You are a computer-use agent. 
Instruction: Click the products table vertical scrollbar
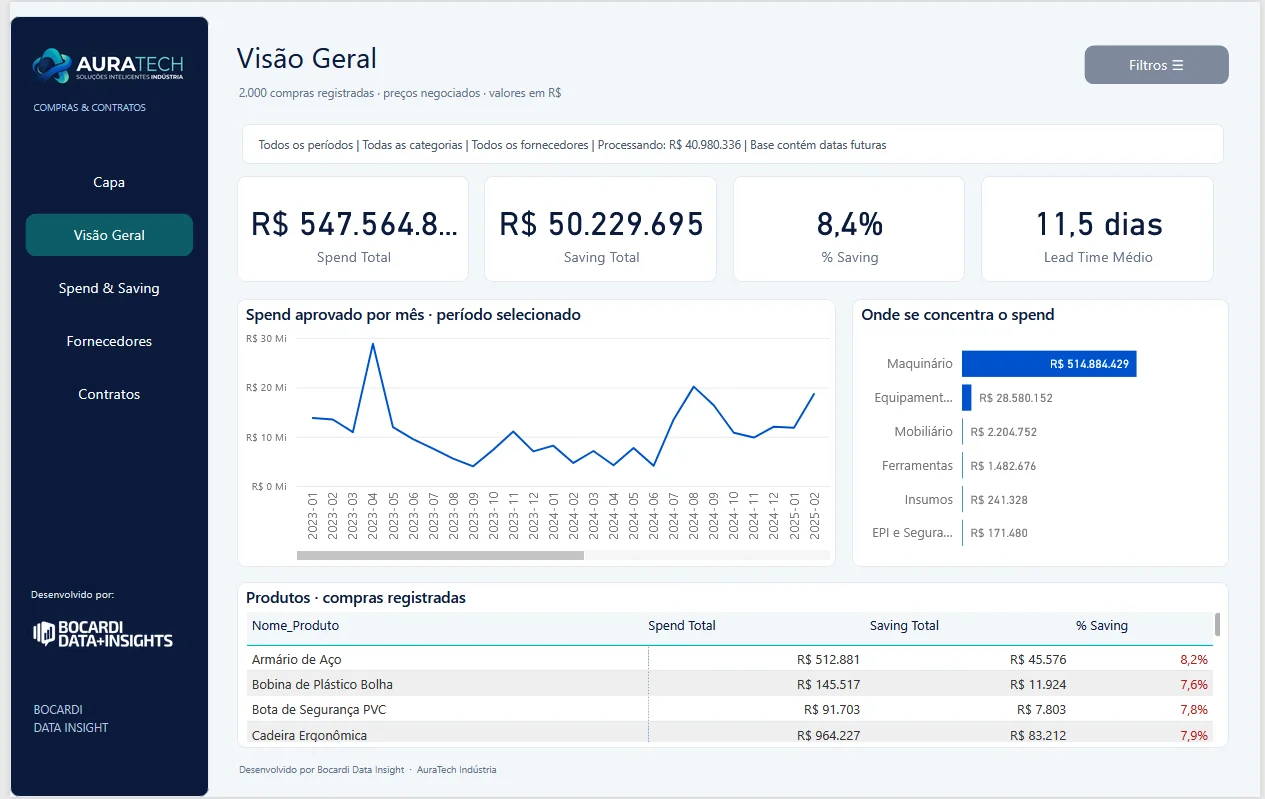(x=1217, y=625)
